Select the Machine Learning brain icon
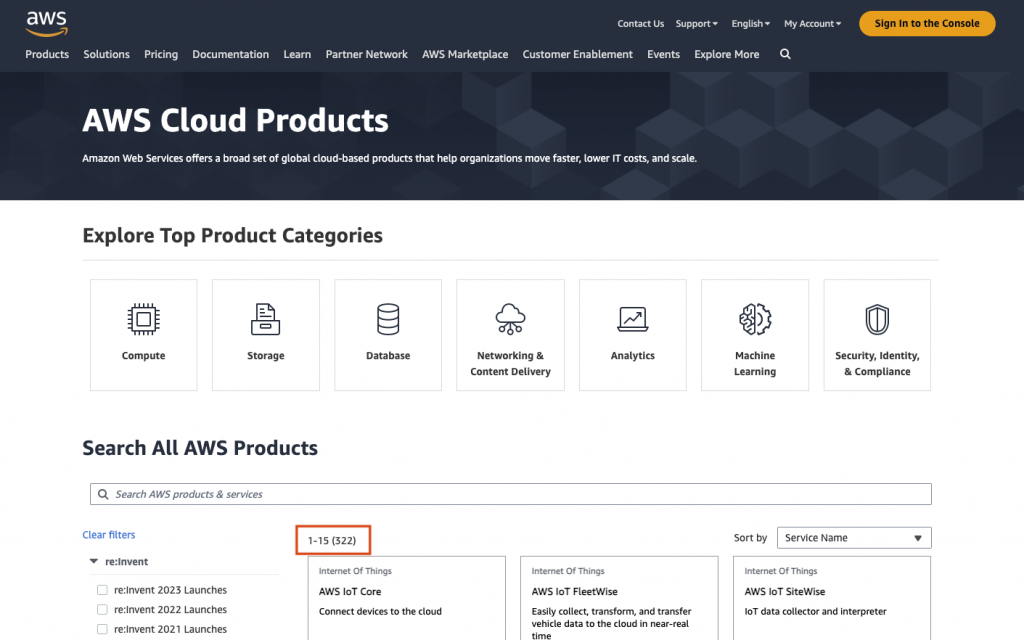Image resolution: width=1024 pixels, height=640 pixels. pyautogui.click(x=755, y=319)
